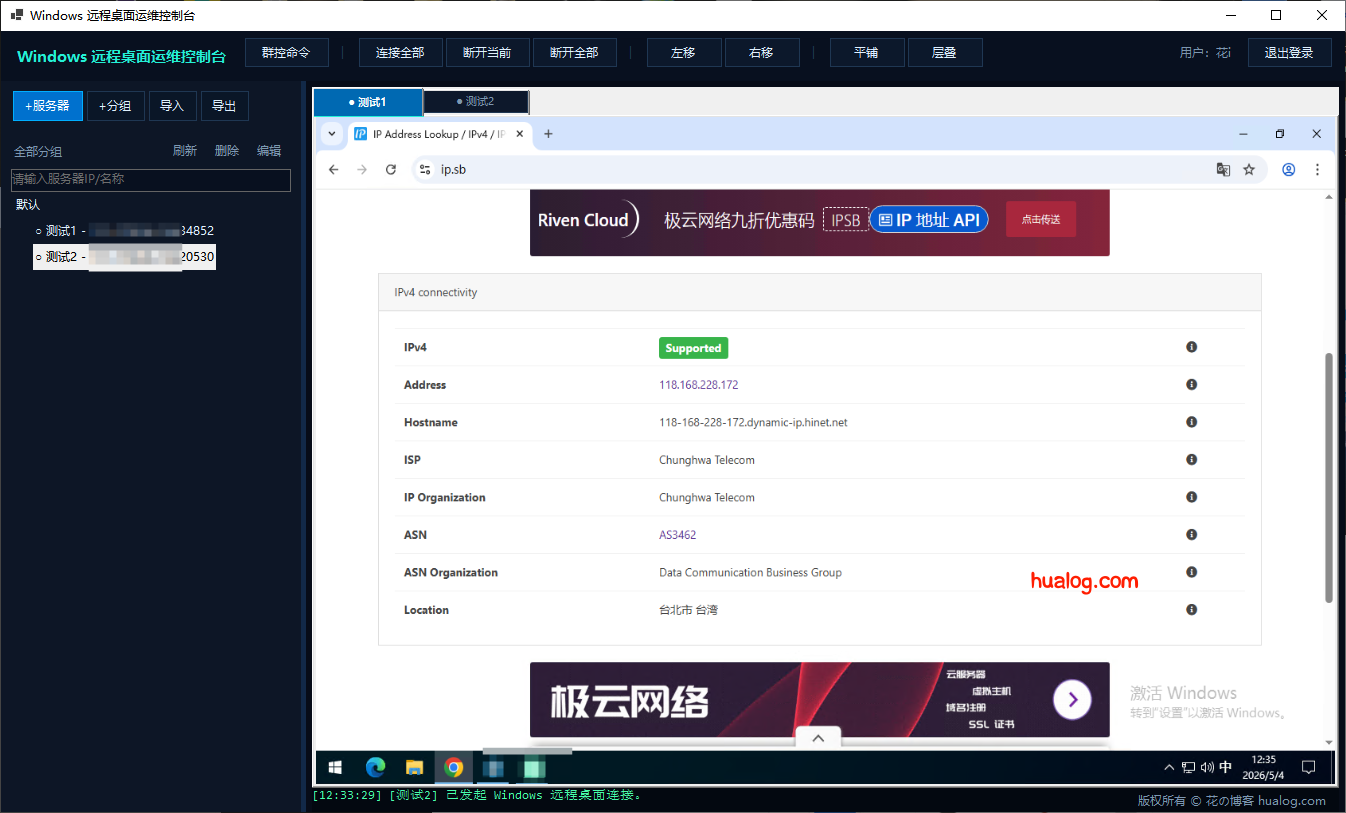Select server 测试1 in the list
1346x813 pixels.
(125, 231)
